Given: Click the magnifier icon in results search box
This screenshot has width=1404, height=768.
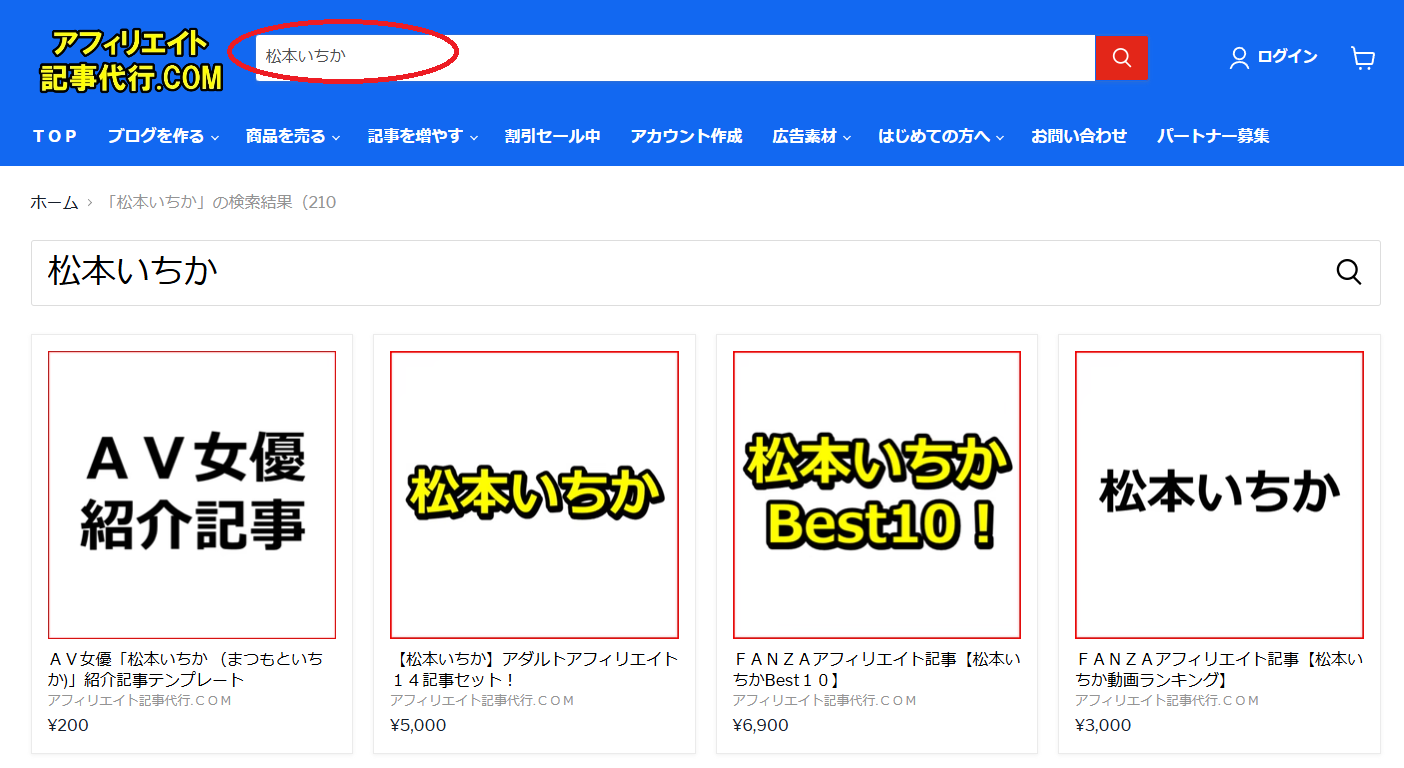Looking at the screenshot, I should click(1348, 272).
